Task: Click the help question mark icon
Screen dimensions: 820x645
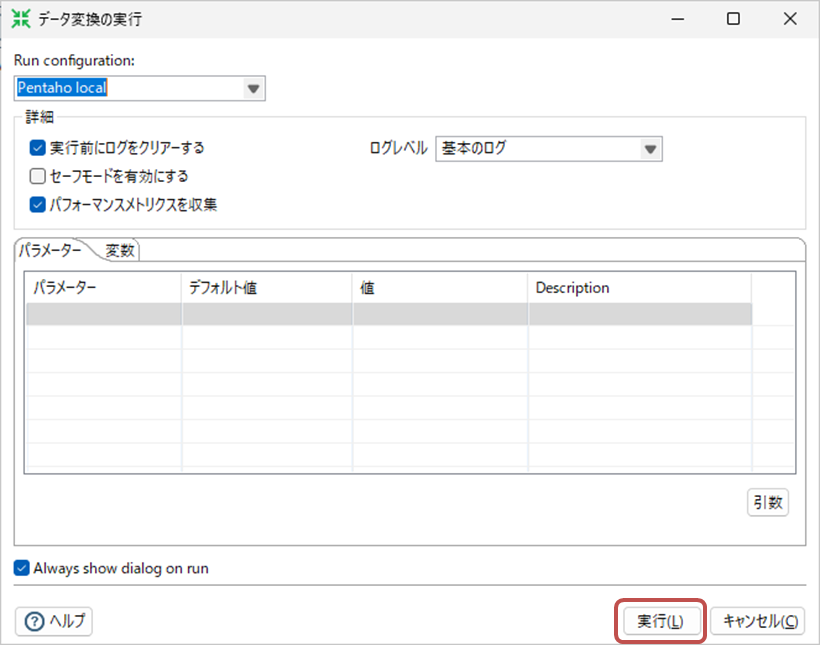Action: tap(35, 621)
